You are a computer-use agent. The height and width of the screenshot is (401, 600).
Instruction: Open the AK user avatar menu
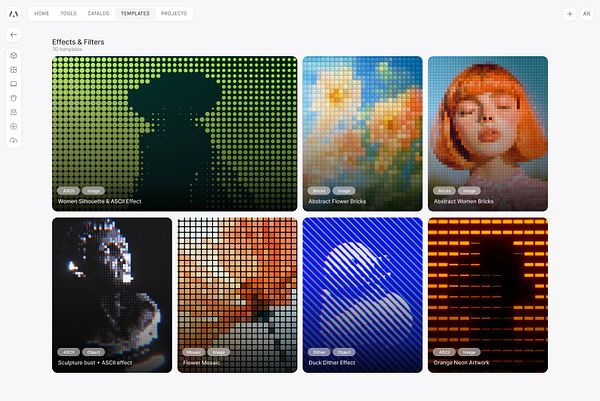(587, 14)
